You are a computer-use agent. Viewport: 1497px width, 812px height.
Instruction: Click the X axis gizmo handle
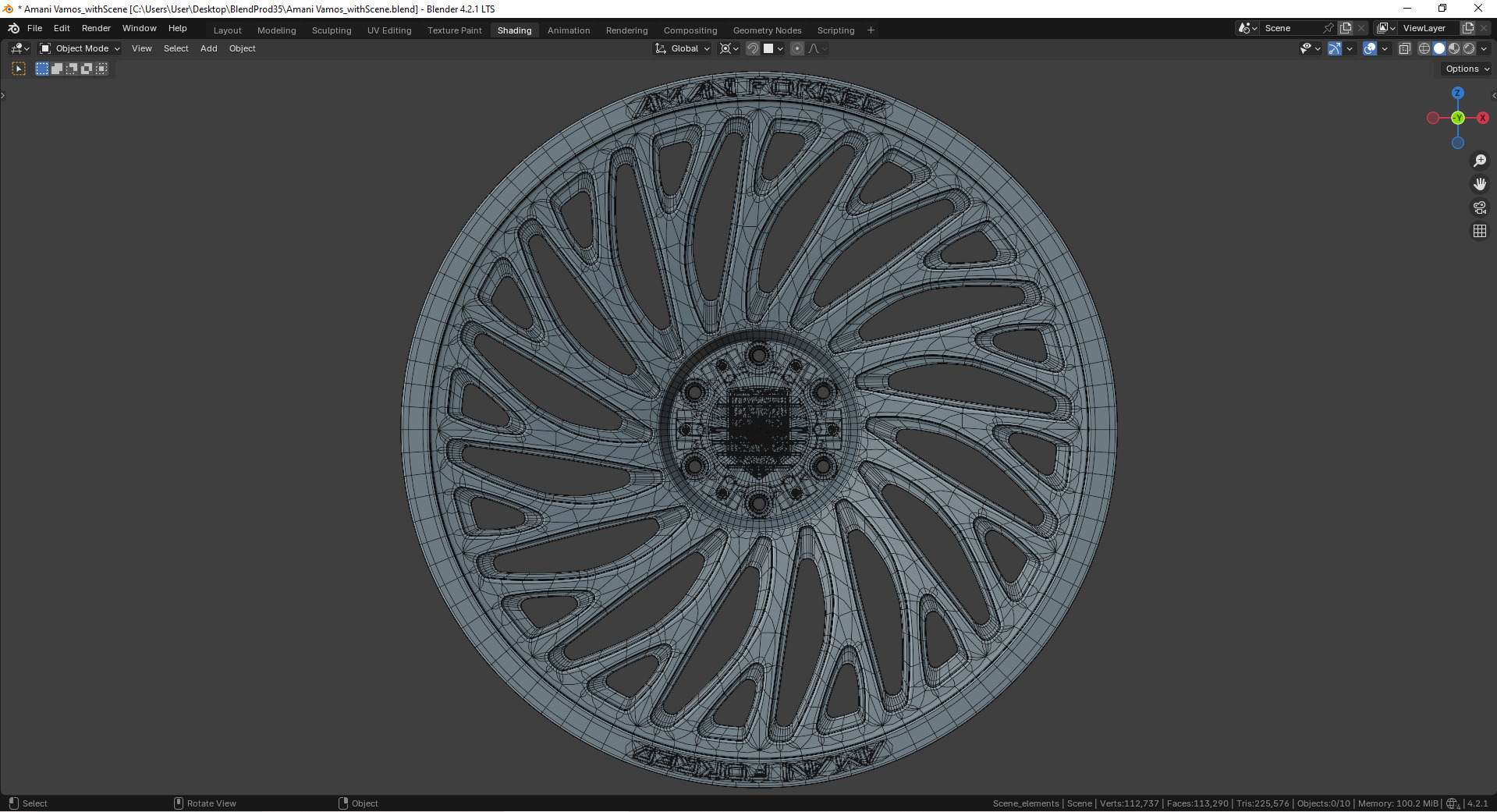tap(1482, 118)
